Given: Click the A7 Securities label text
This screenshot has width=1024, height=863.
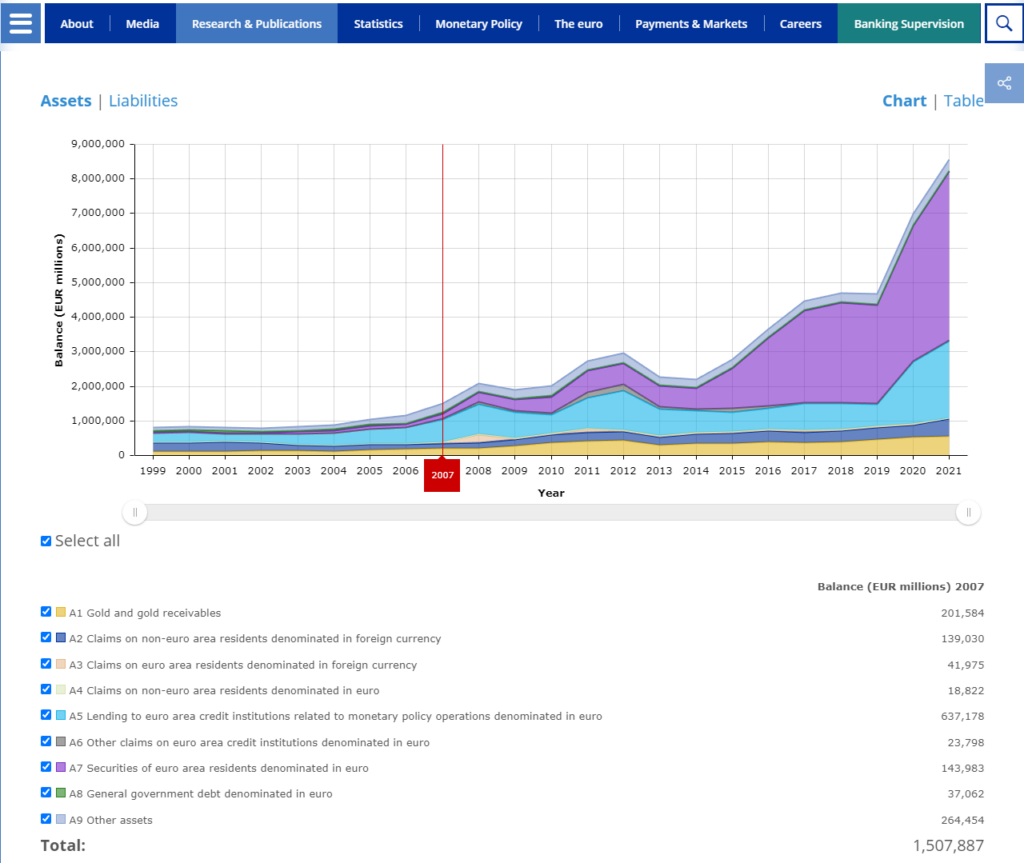Looking at the screenshot, I should (219, 768).
